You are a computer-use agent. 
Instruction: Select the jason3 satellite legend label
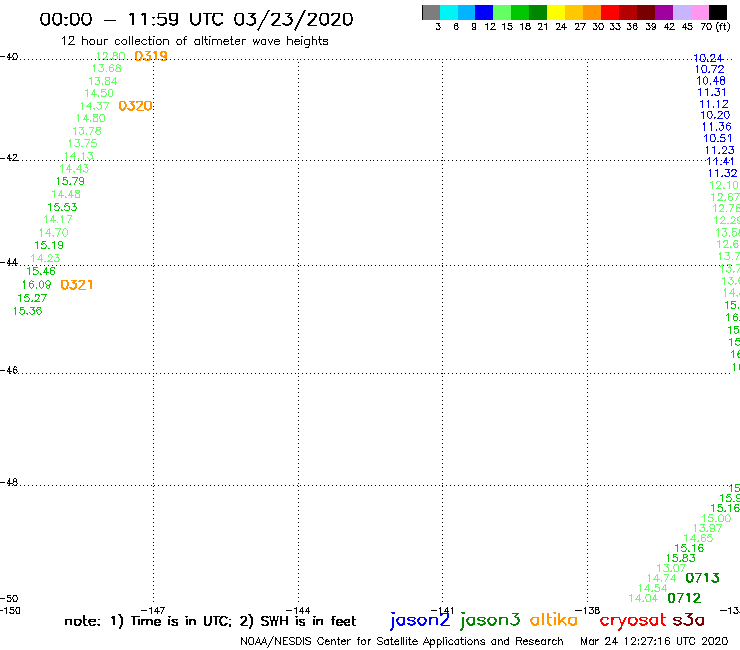tap(490, 620)
